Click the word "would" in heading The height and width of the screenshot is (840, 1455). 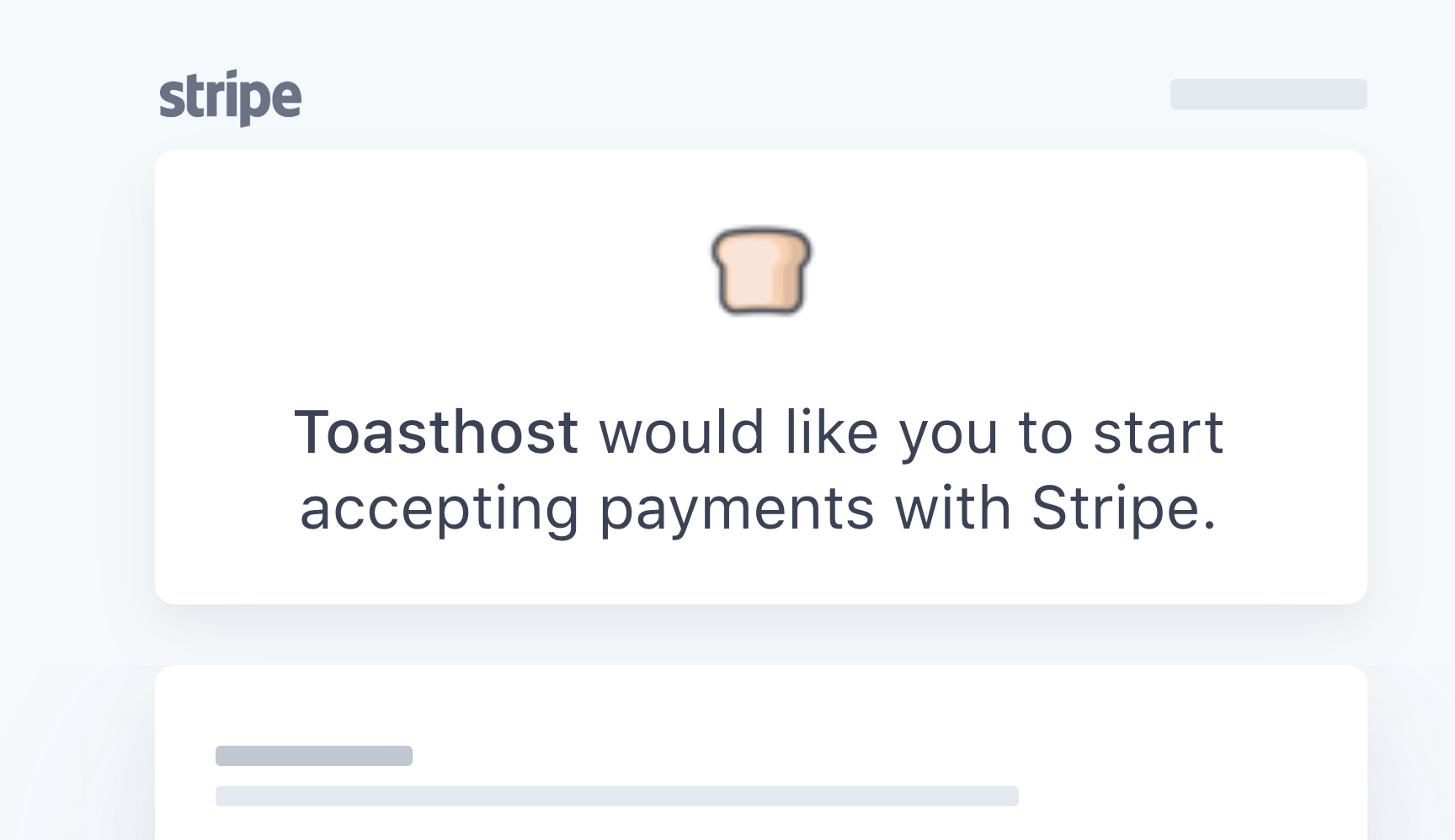681,432
